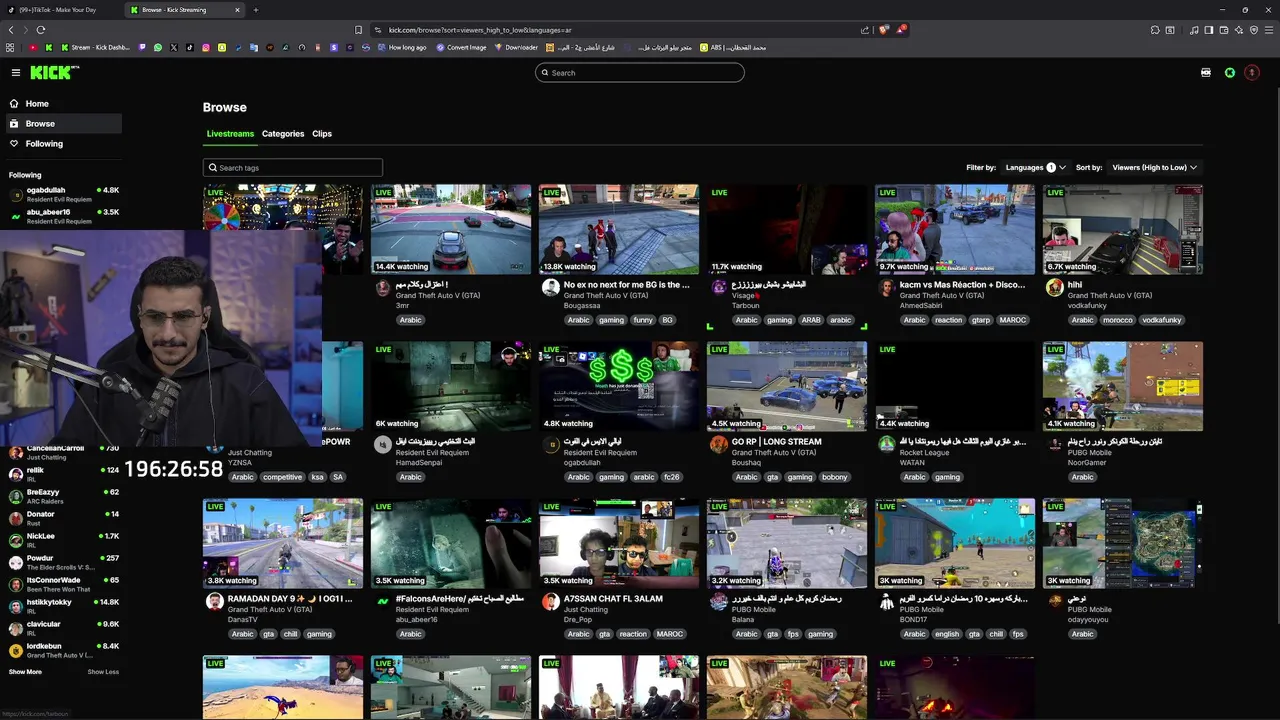The height and width of the screenshot is (720, 1280).
Task: Share this page icon in address bar
Action: (865, 30)
